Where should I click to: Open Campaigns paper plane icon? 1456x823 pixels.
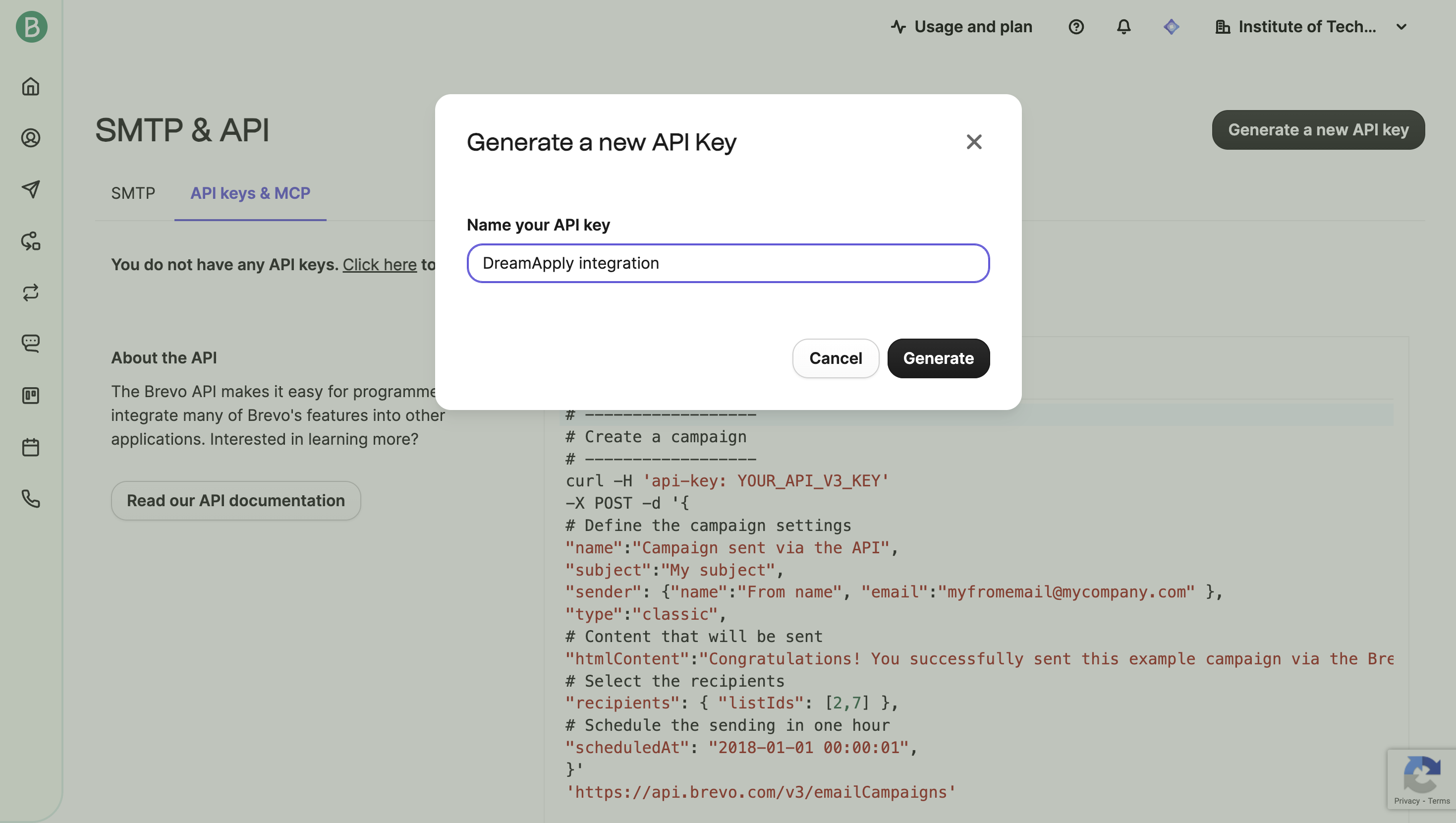coord(31,189)
